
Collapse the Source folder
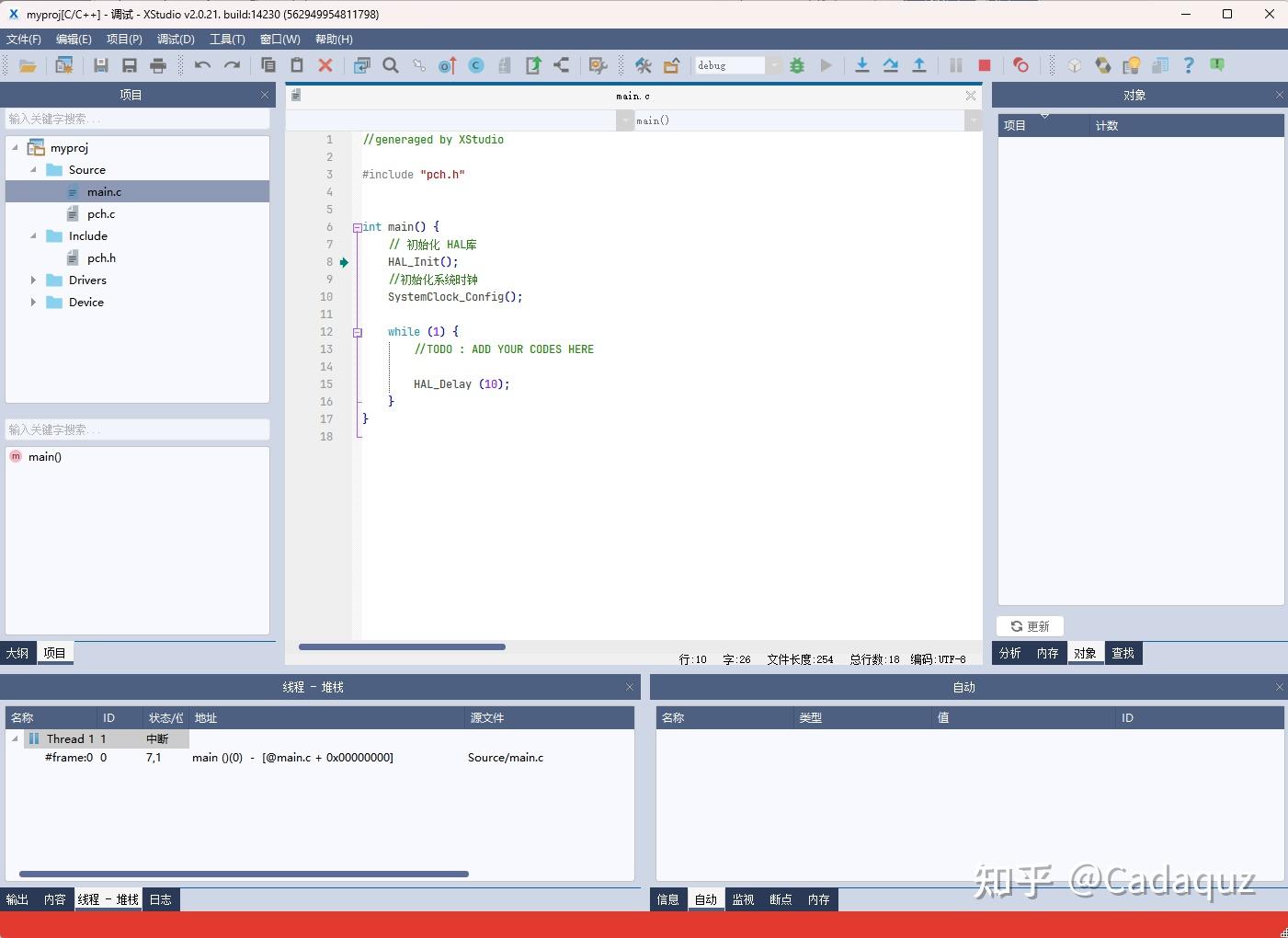tap(33, 169)
